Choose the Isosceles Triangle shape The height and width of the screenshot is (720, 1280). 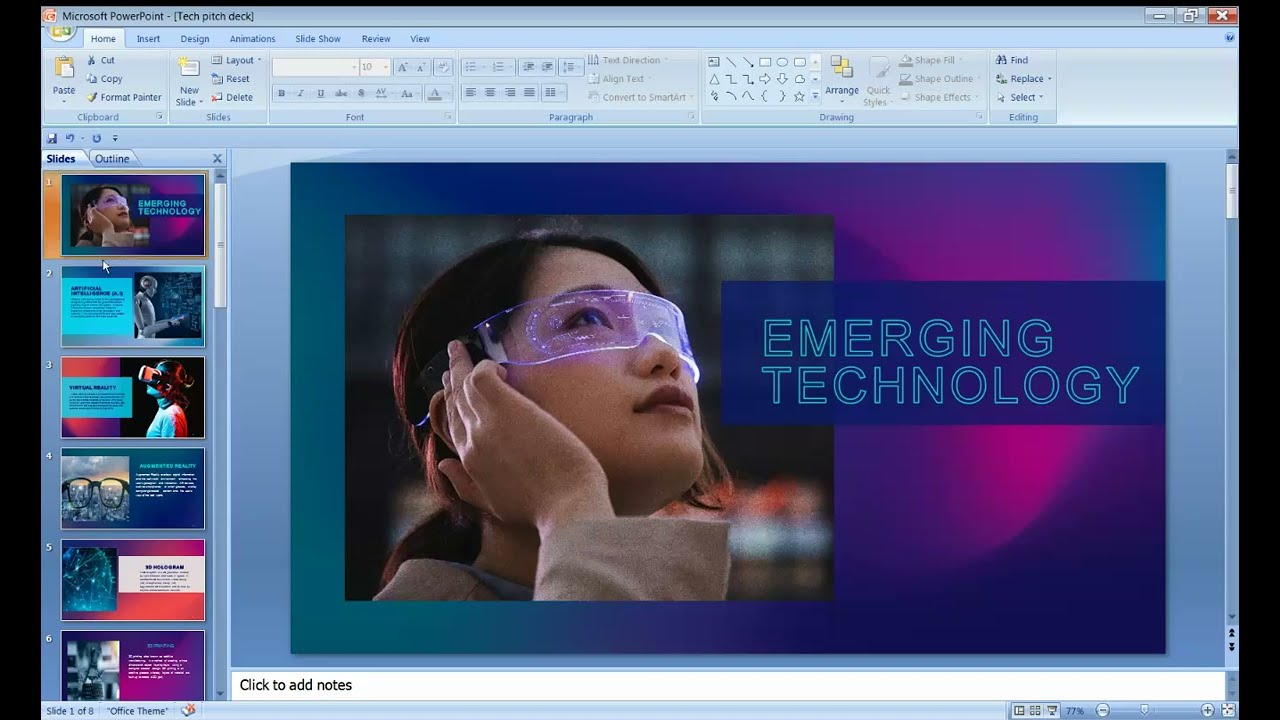(x=714, y=79)
